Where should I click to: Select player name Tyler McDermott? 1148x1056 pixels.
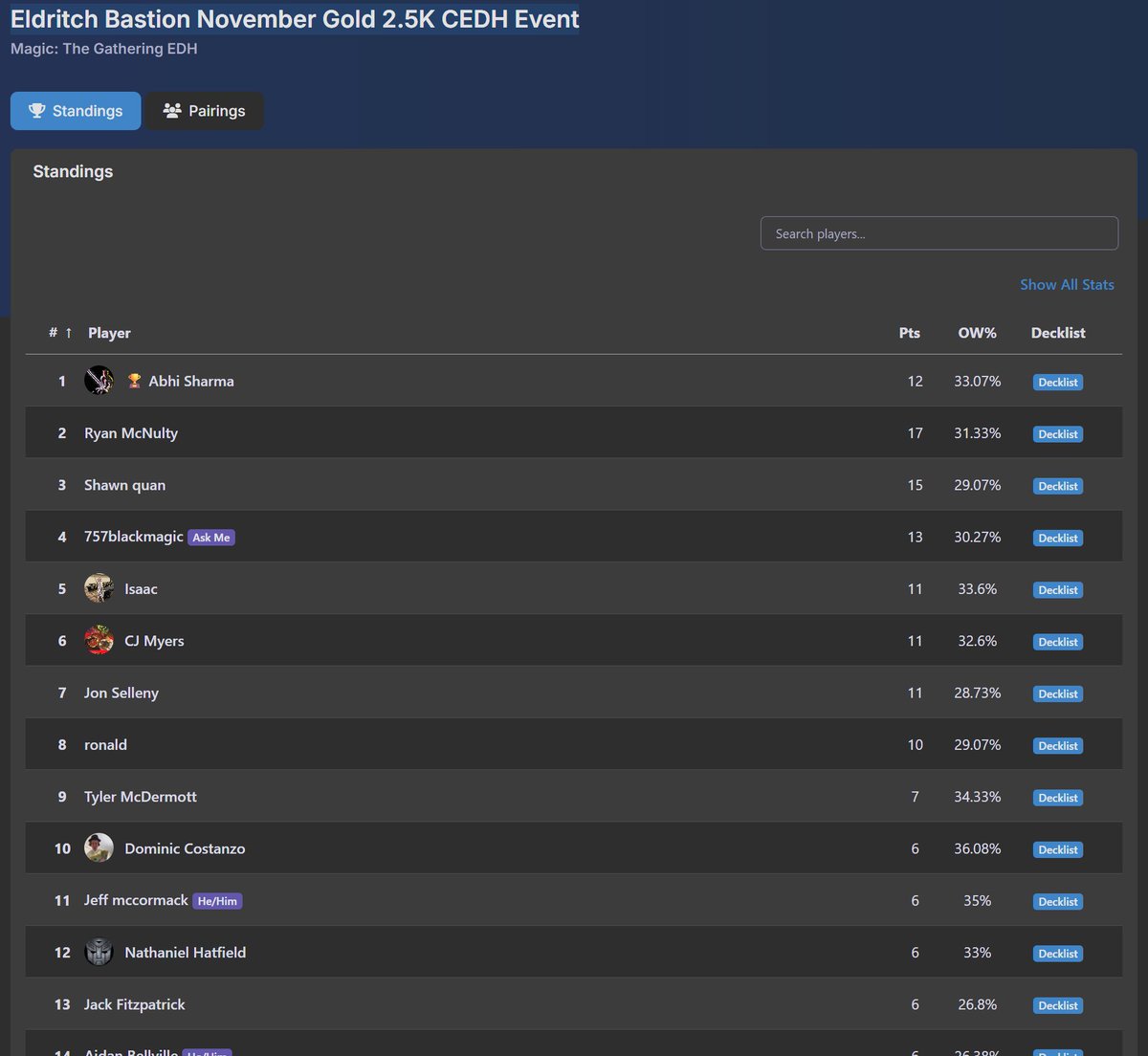click(141, 797)
